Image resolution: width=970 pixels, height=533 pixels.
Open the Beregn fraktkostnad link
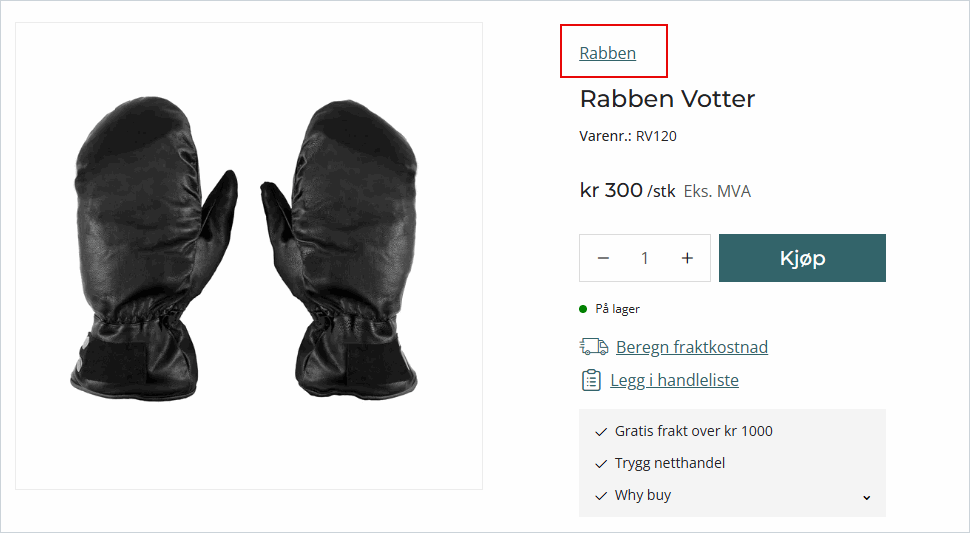coord(692,347)
